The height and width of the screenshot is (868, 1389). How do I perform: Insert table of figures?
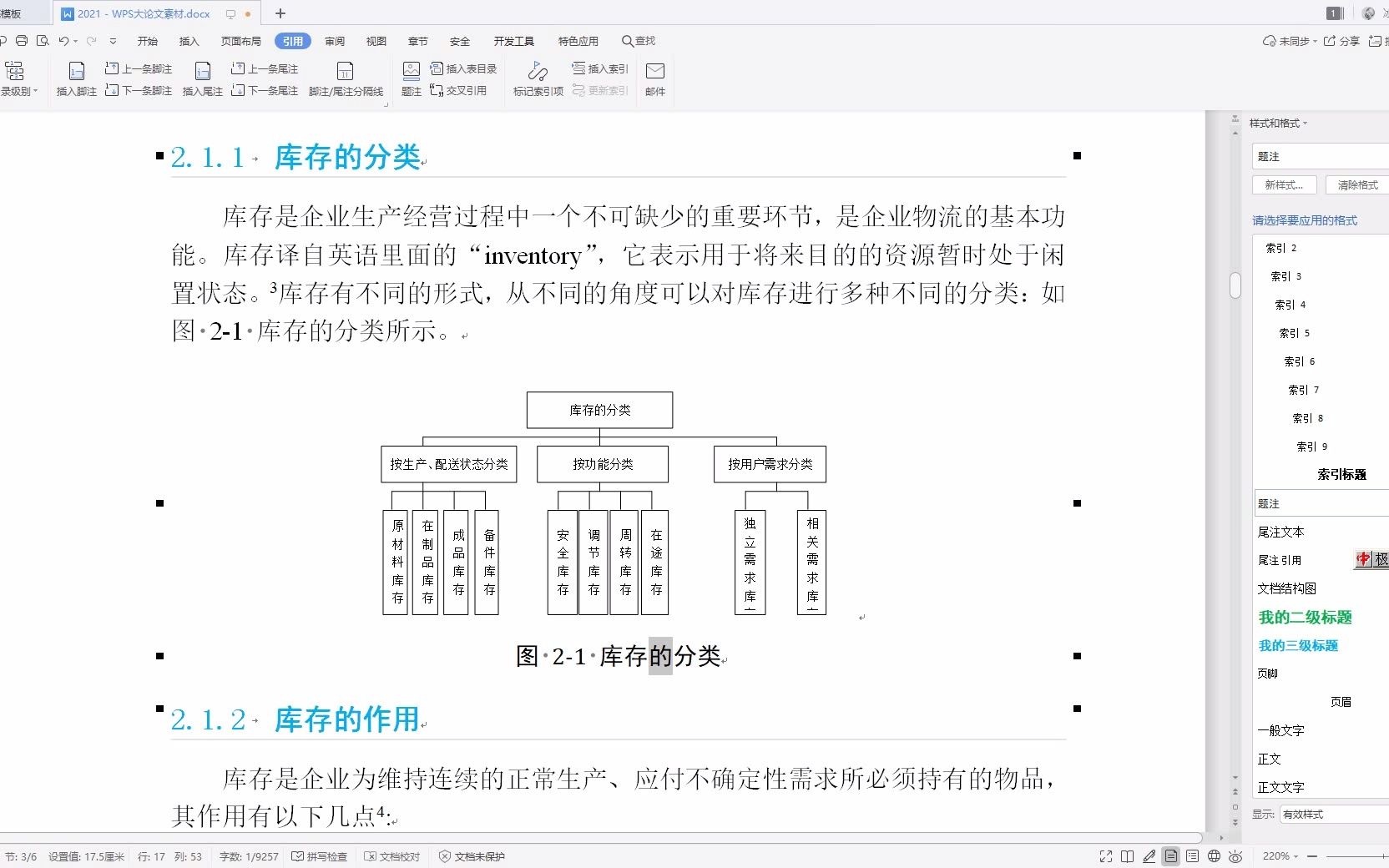[x=463, y=68]
